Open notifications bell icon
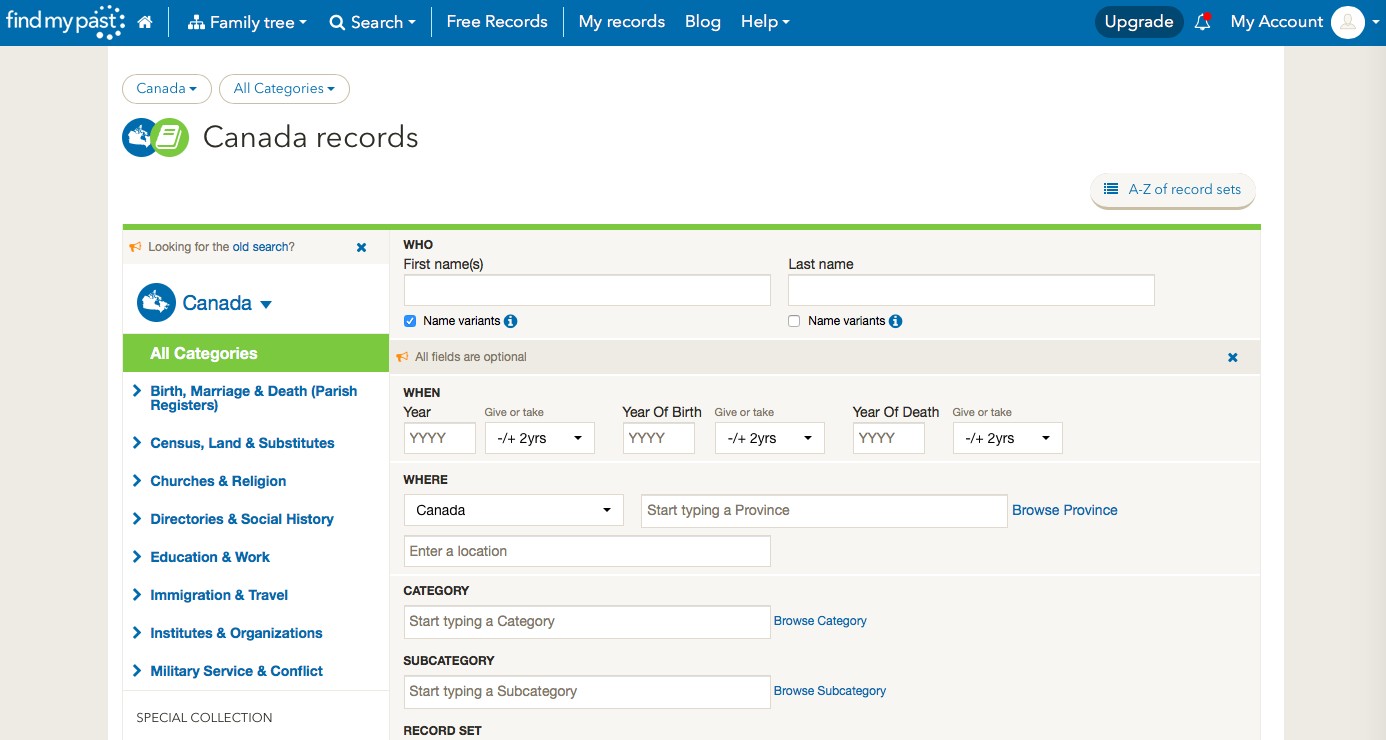1386x740 pixels. coord(1203,21)
